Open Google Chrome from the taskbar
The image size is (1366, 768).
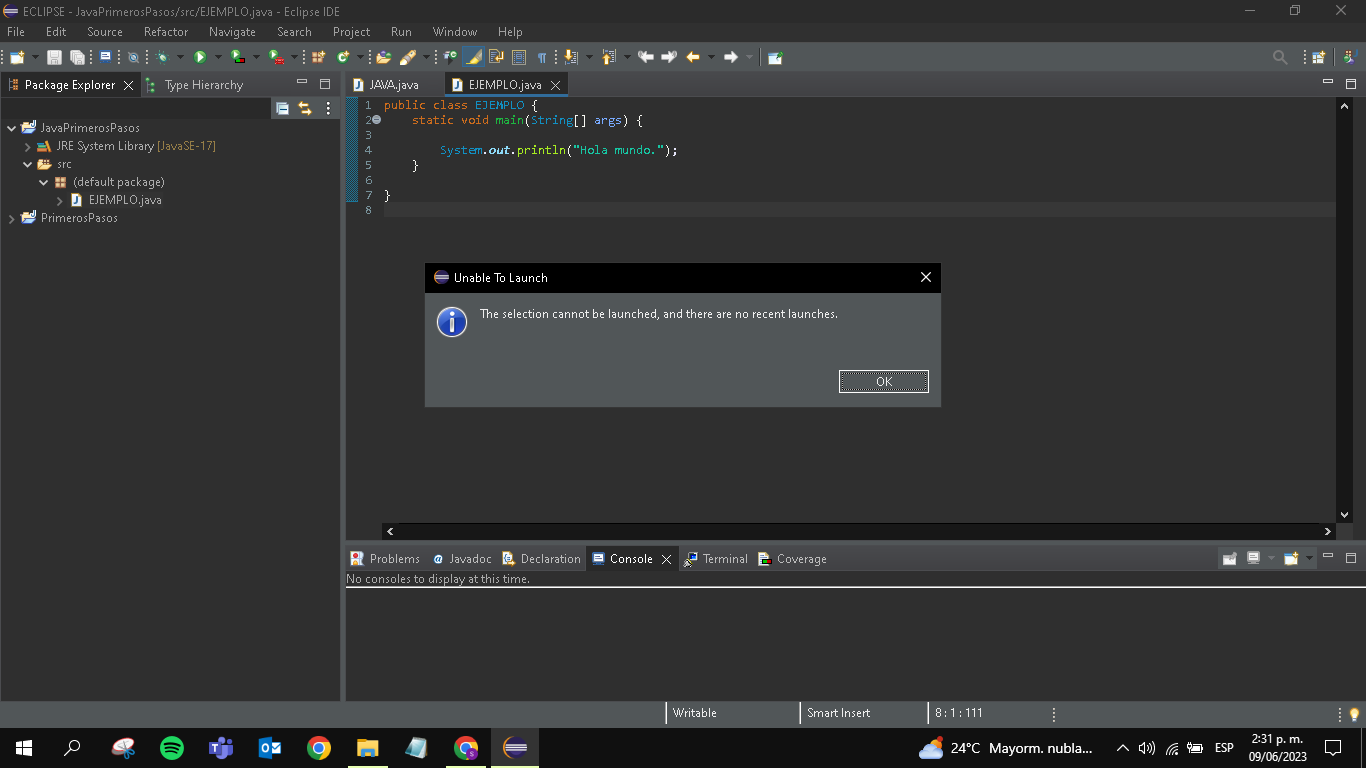coord(319,747)
